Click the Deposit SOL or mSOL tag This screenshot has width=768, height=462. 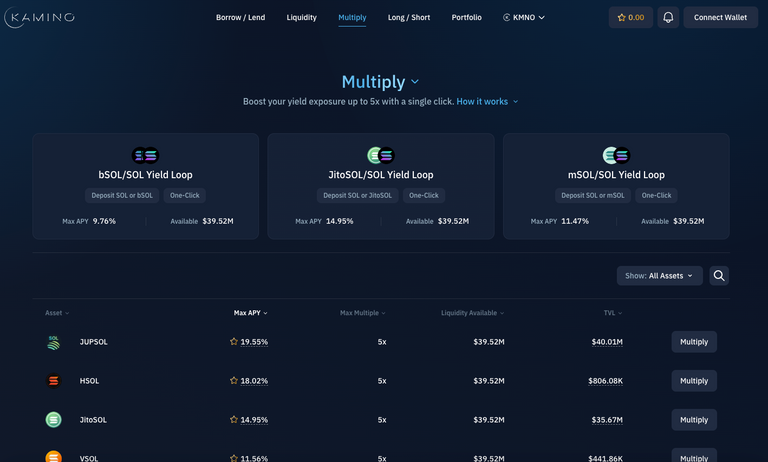pyautogui.click(x=593, y=195)
